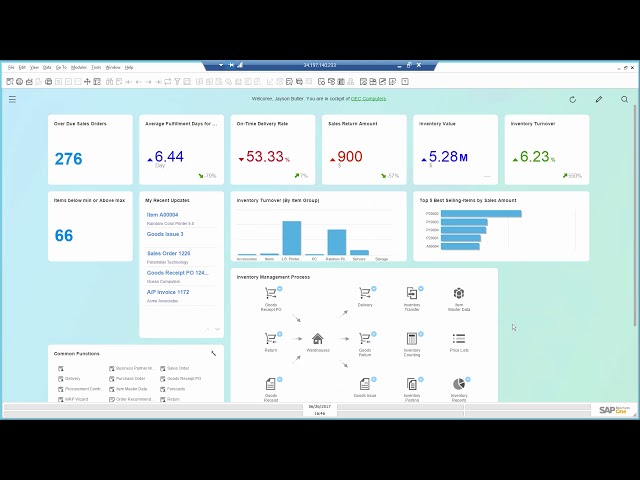Open Goods Issue document icon

[364, 384]
